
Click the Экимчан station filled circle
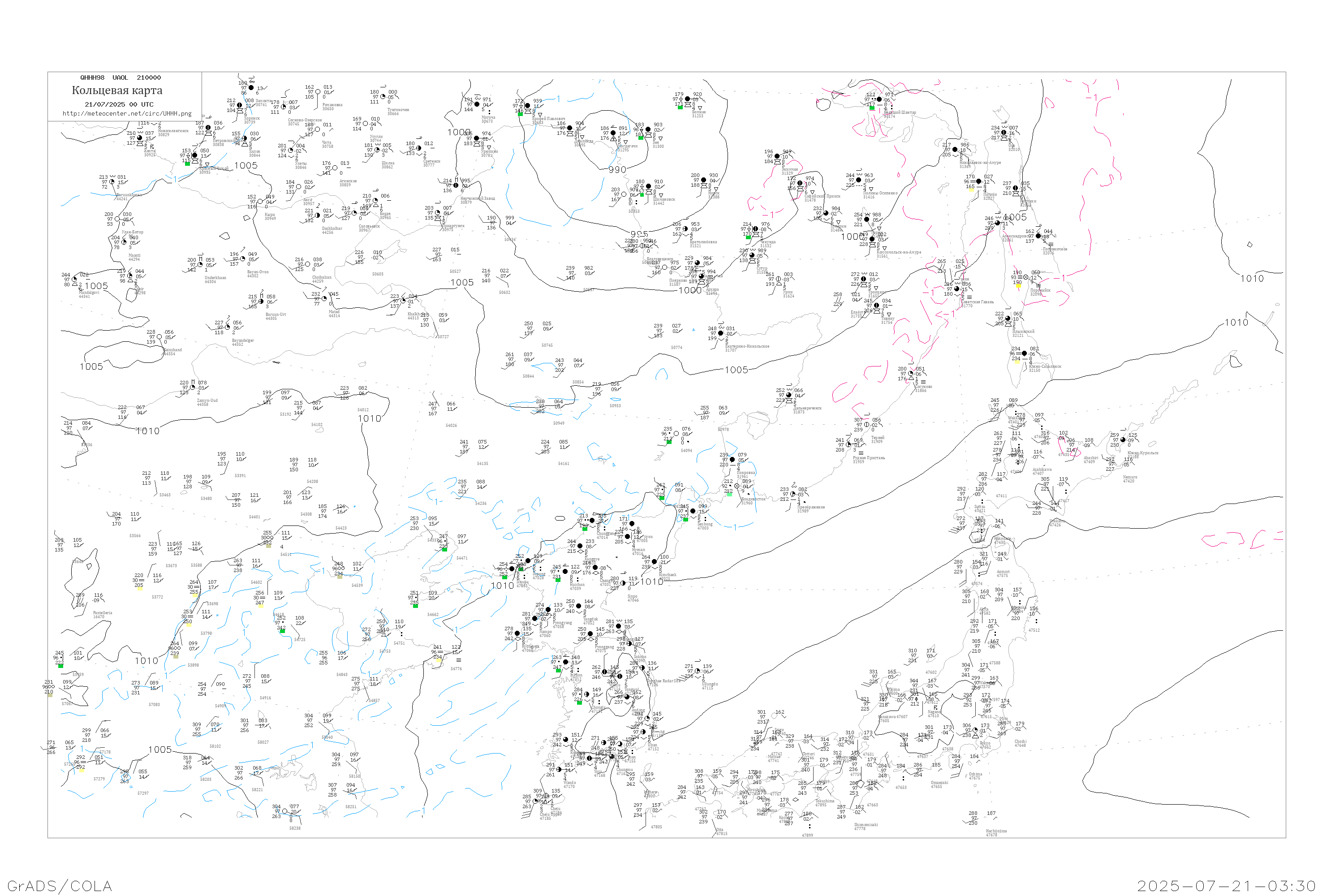777,156
